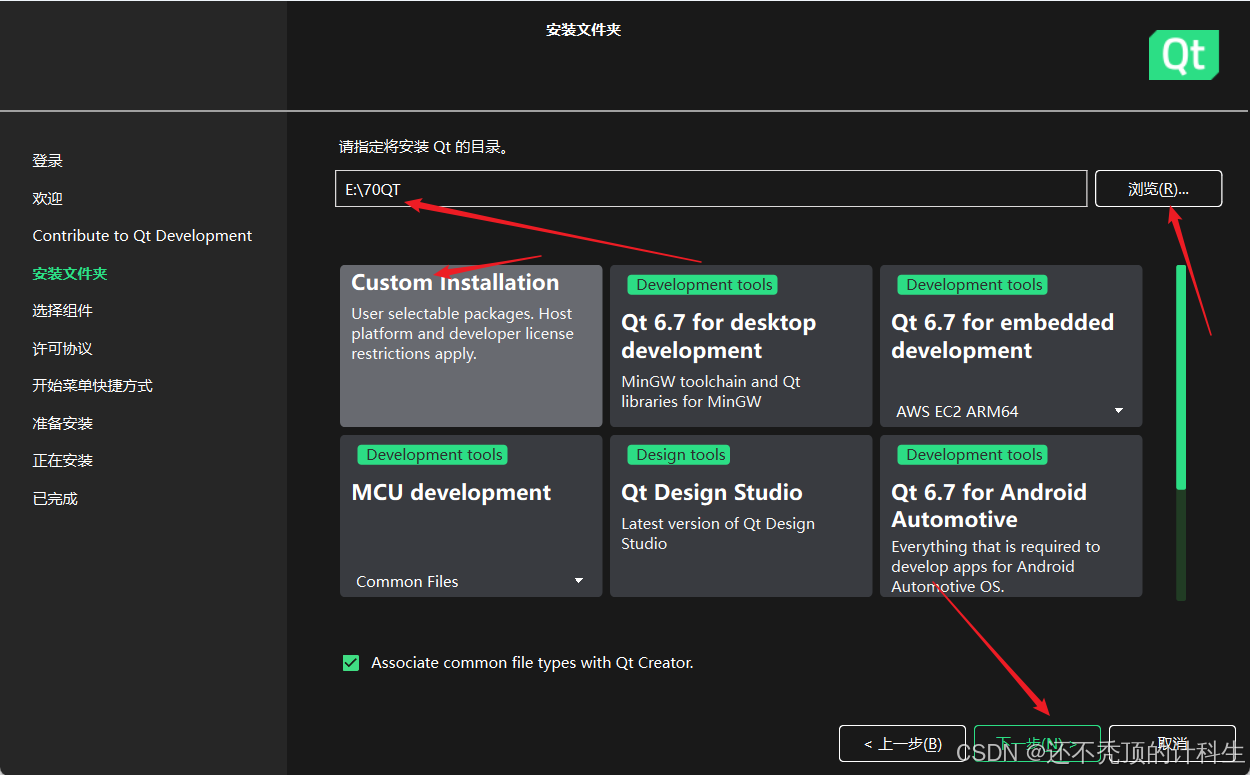Select the Qt Design Studio card
This screenshot has width=1250, height=775.
pyautogui.click(x=741, y=516)
